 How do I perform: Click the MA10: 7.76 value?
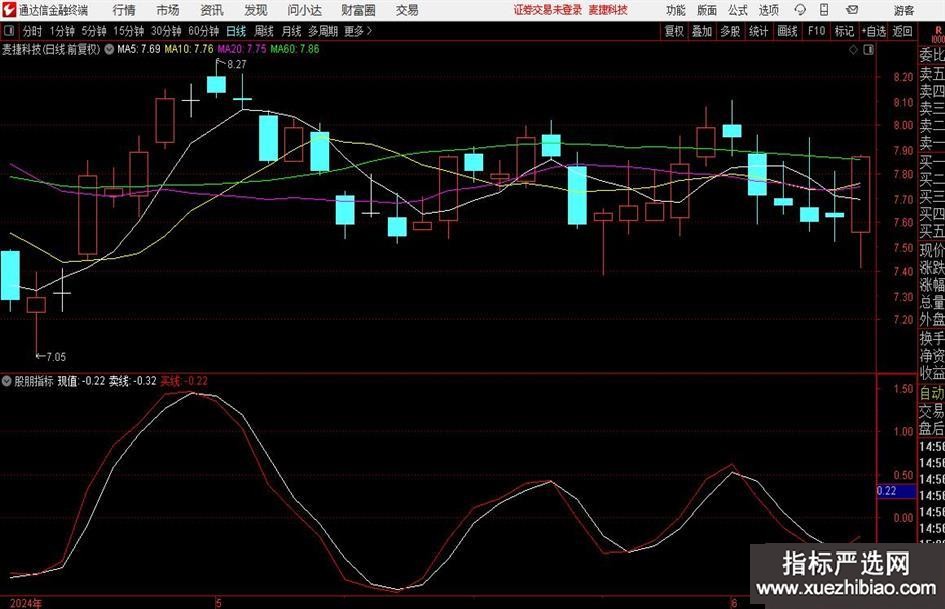pyautogui.click(x=189, y=49)
